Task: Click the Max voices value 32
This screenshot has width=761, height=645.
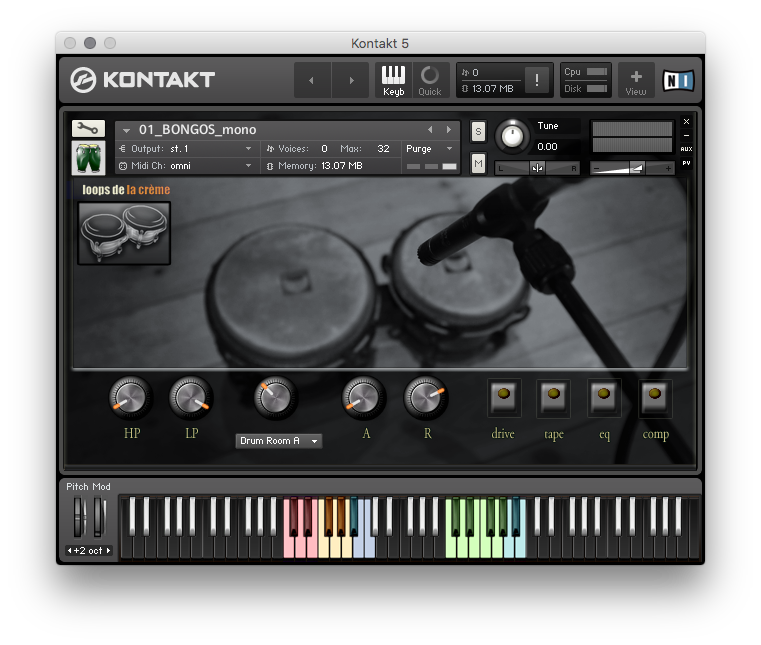Action: (x=383, y=149)
